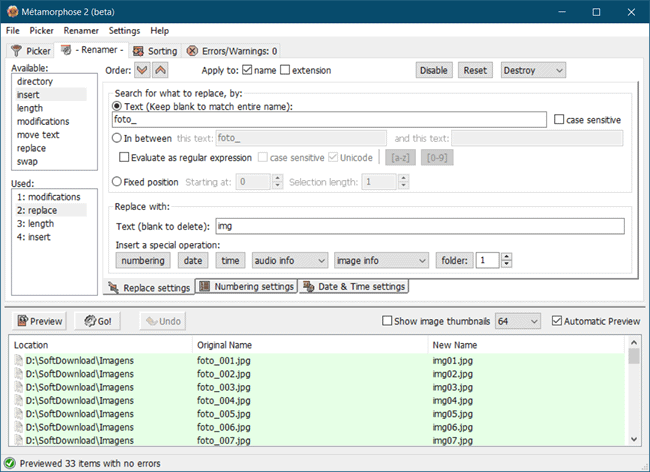Open the Destroy dropdown
650x472 pixels.
[x=533, y=70]
